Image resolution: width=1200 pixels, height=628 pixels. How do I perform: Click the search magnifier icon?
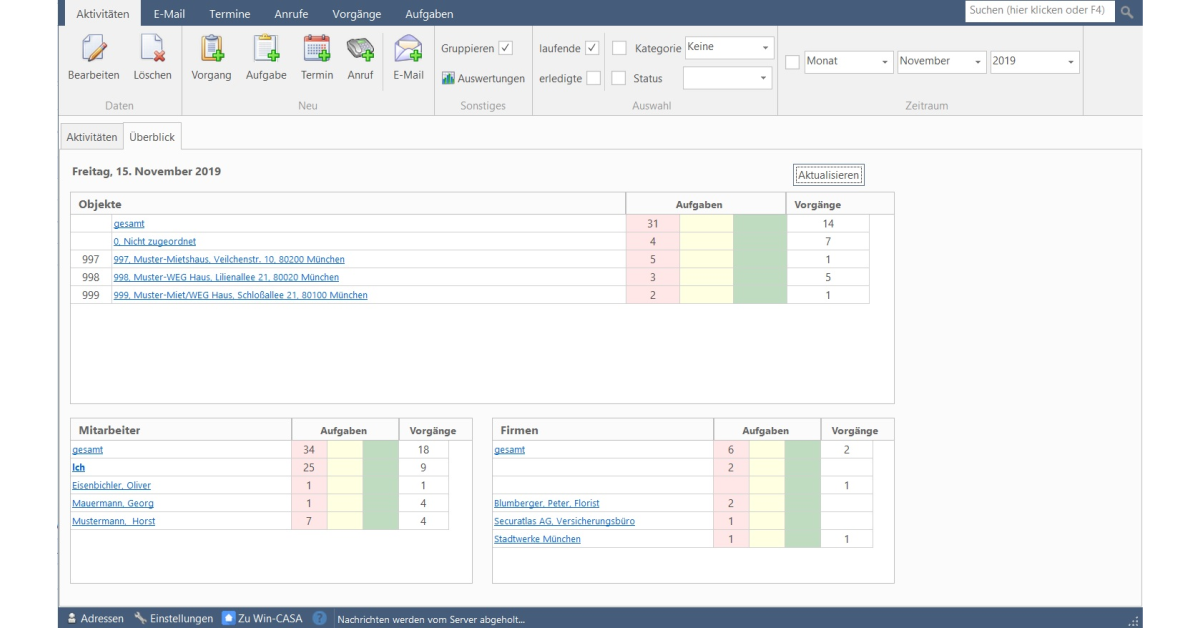1127,12
